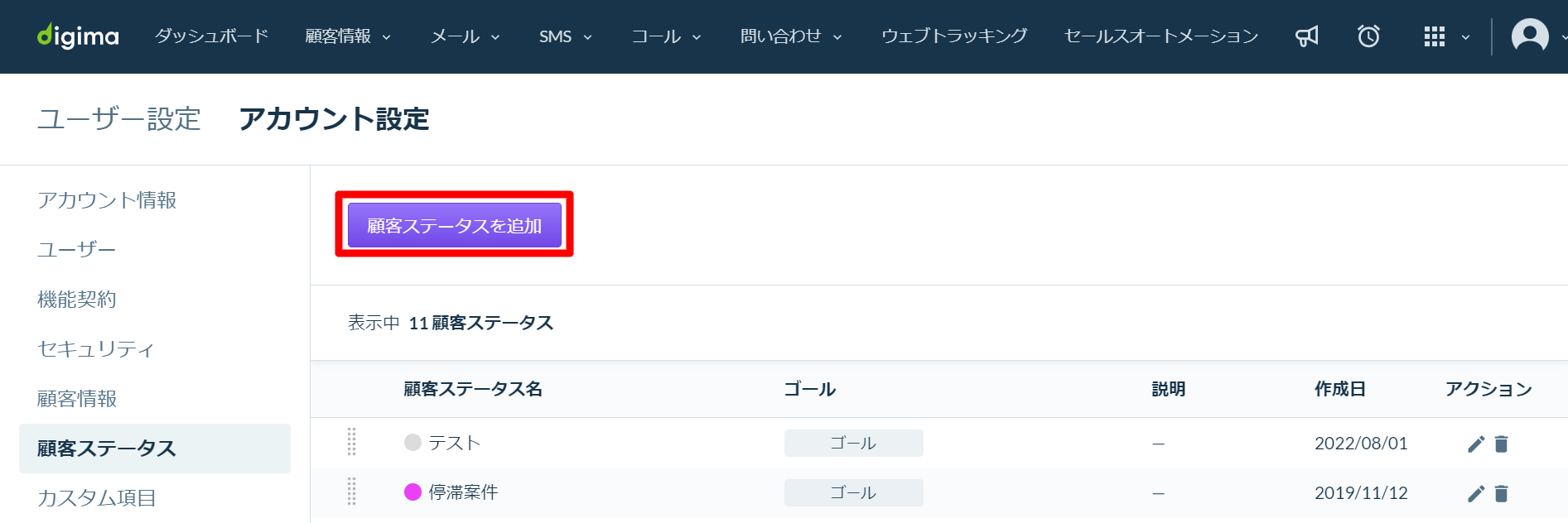Viewport: 1568px width, 523px height.
Task: Delete the テスト status with trash icon
Action: point(1501,444)
